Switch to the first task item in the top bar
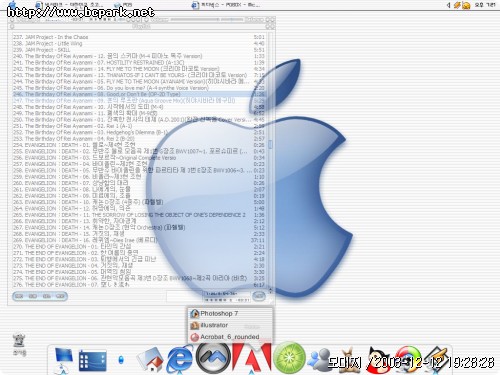The width and height of the screenshot is (500, 375). coord(69,5)
